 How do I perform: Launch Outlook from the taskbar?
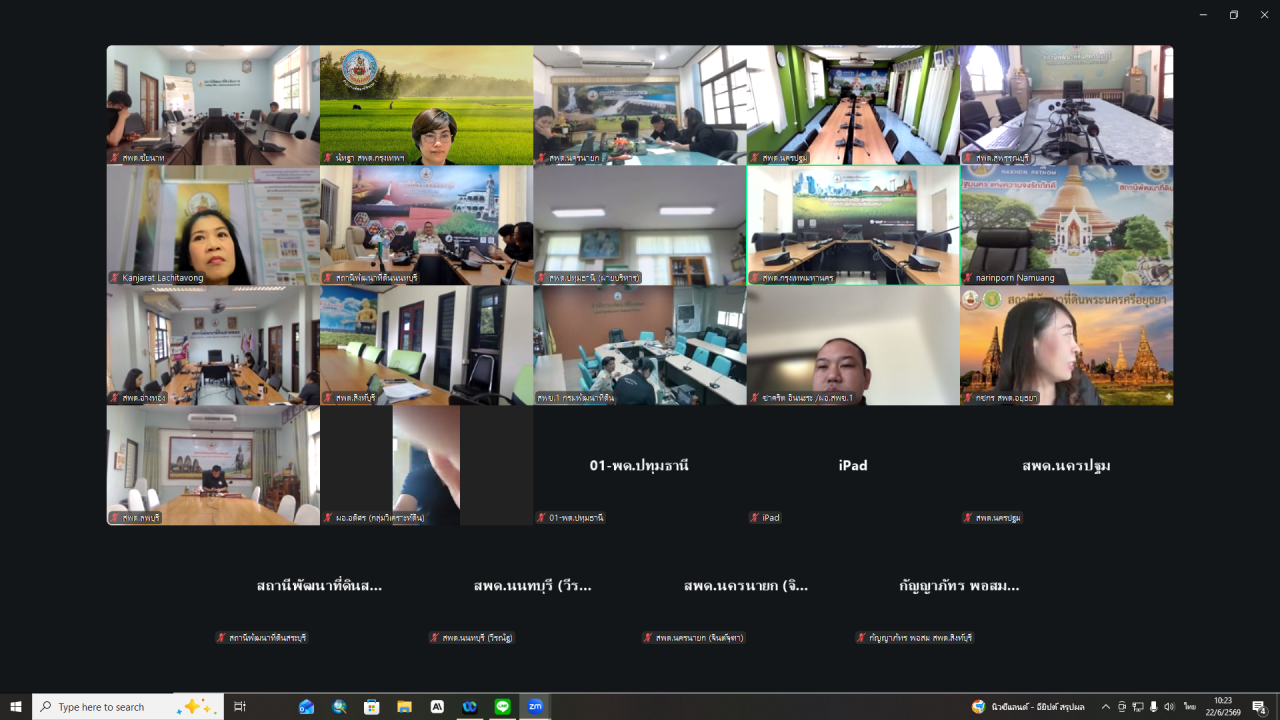306,707
